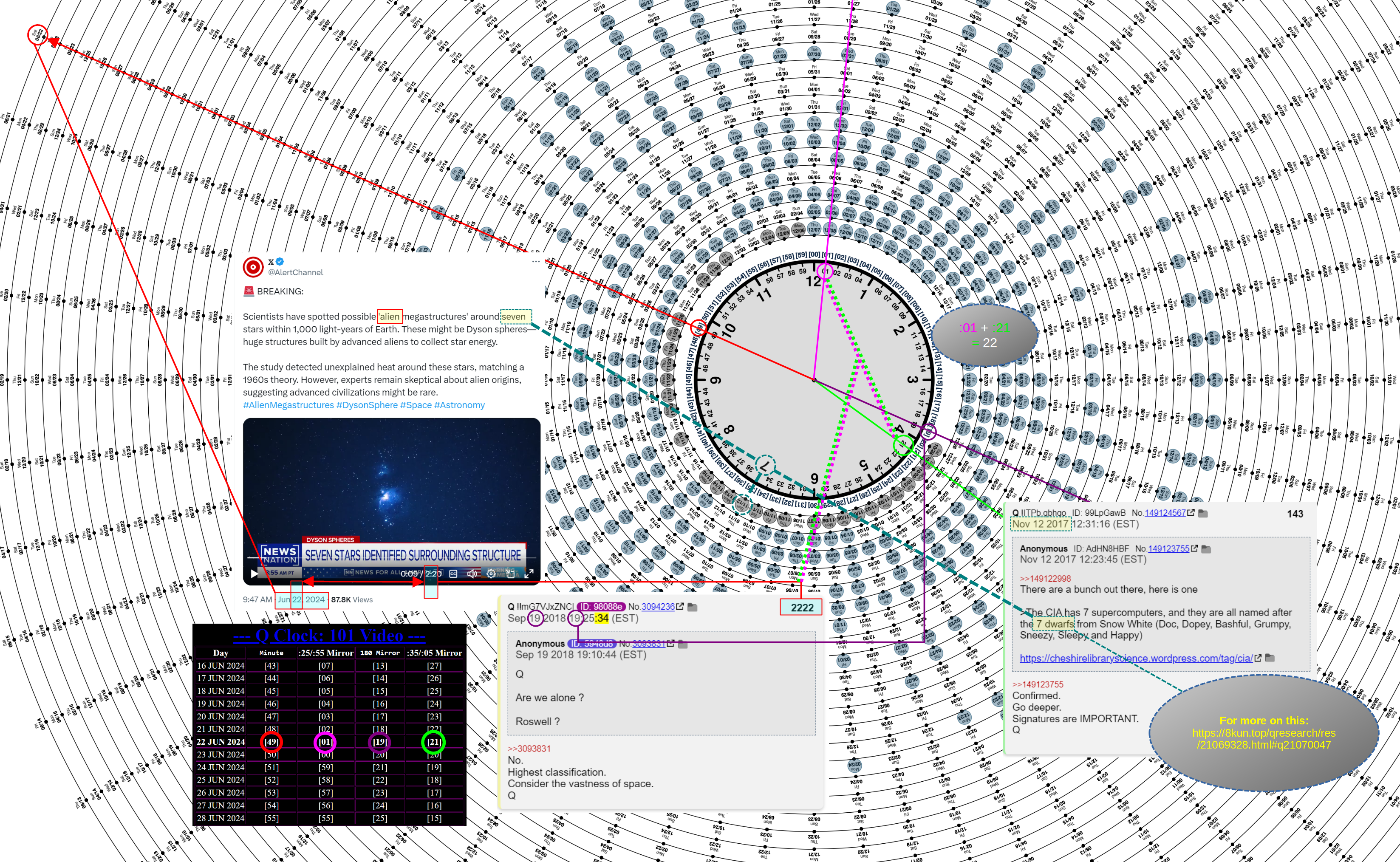Click [21] in the 22 JUN 2024 row

(434, 742)
